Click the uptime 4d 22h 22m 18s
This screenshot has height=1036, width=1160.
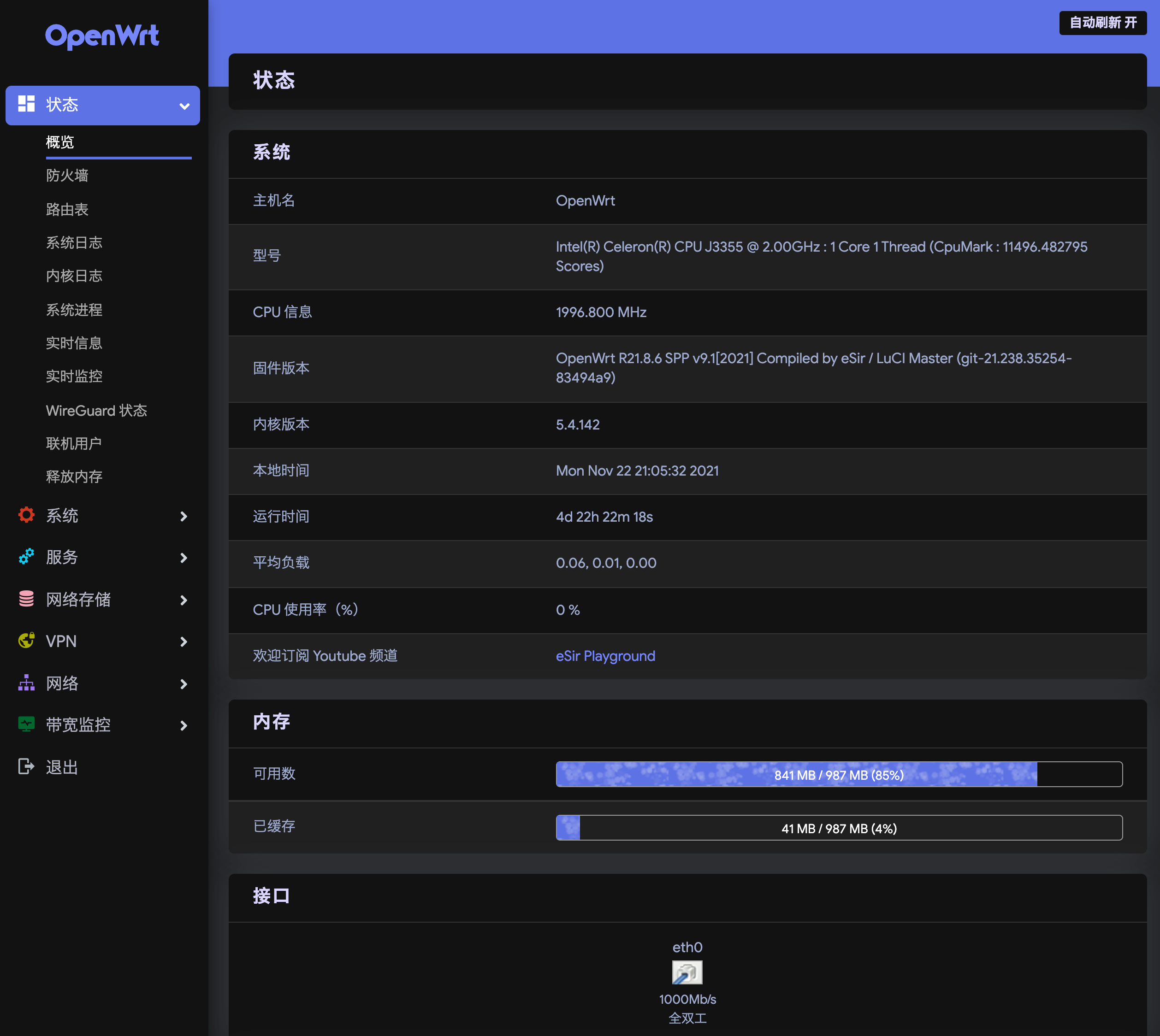[x=604, y=518]
